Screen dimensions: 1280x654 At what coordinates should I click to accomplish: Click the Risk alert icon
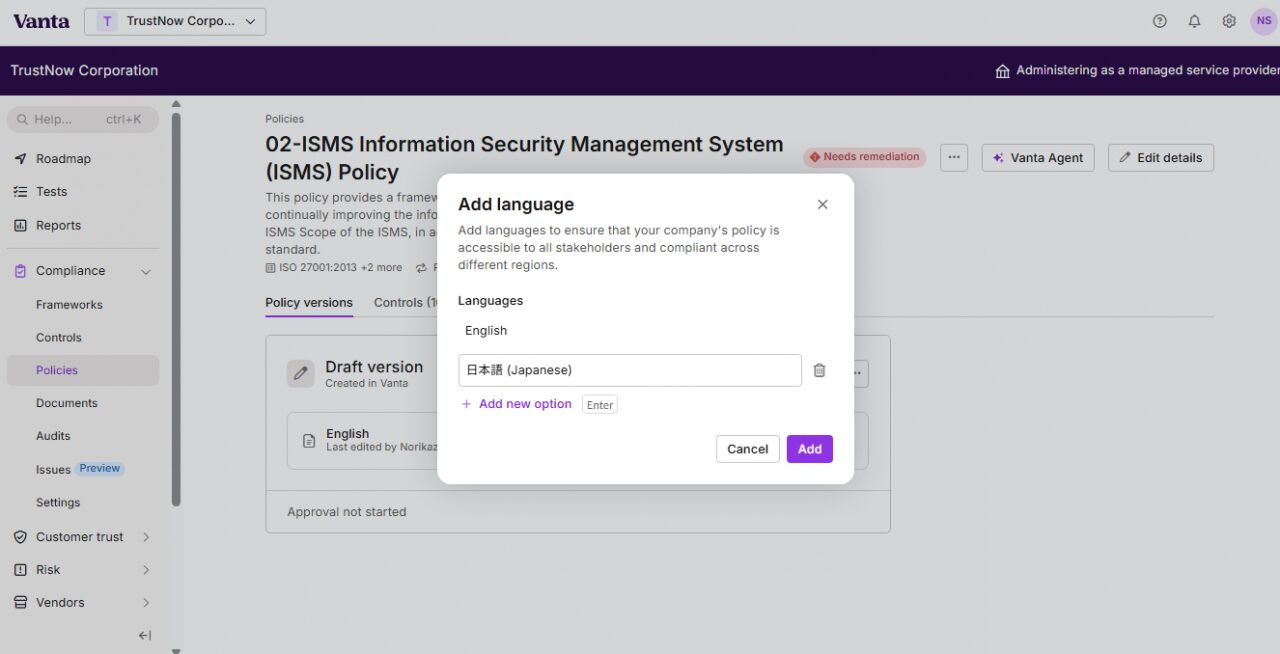click(20, 570)
